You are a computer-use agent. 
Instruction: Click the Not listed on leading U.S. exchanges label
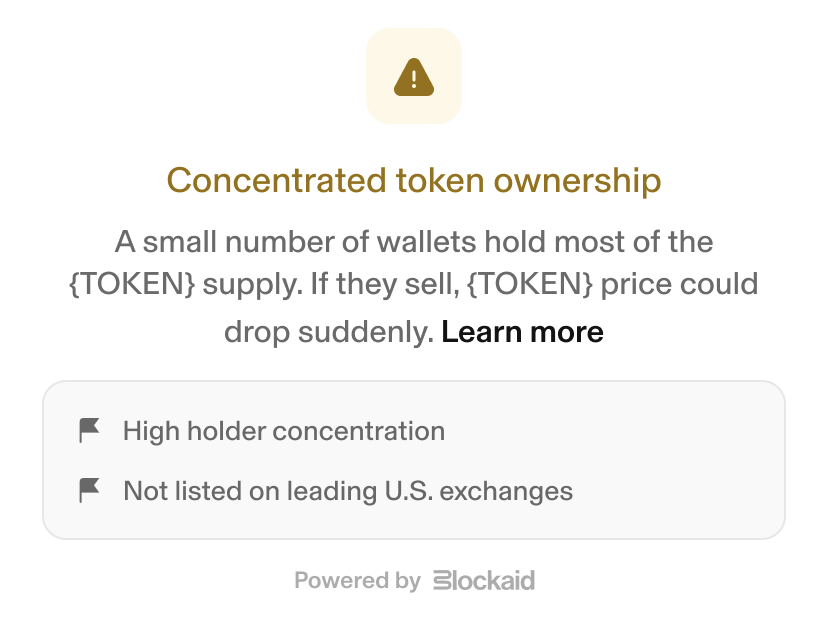tap(348, 491)
